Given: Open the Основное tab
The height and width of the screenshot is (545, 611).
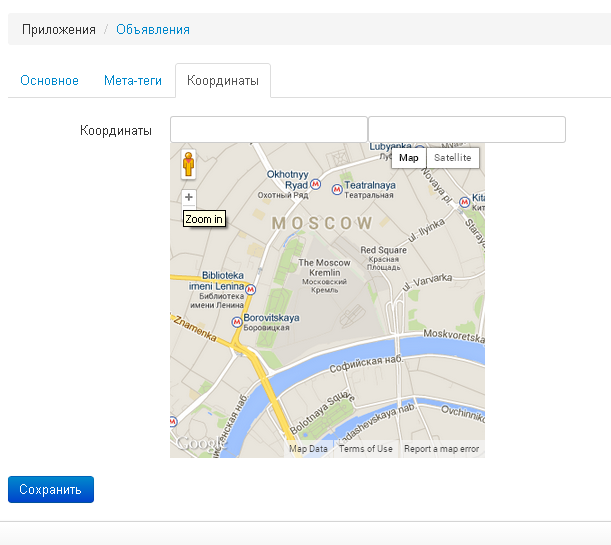Looking at the screenshot, I should point(49,81).
